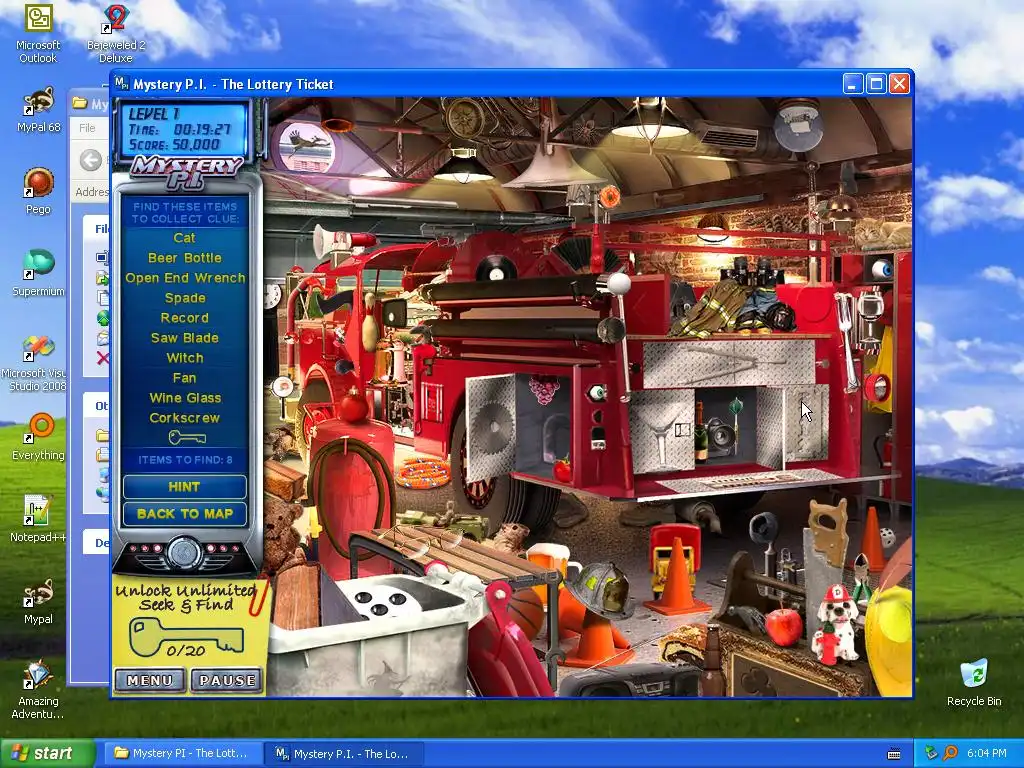
Task: Open the Supermium desktop icon
Action: pyautogui.click(x=38, y=273)
